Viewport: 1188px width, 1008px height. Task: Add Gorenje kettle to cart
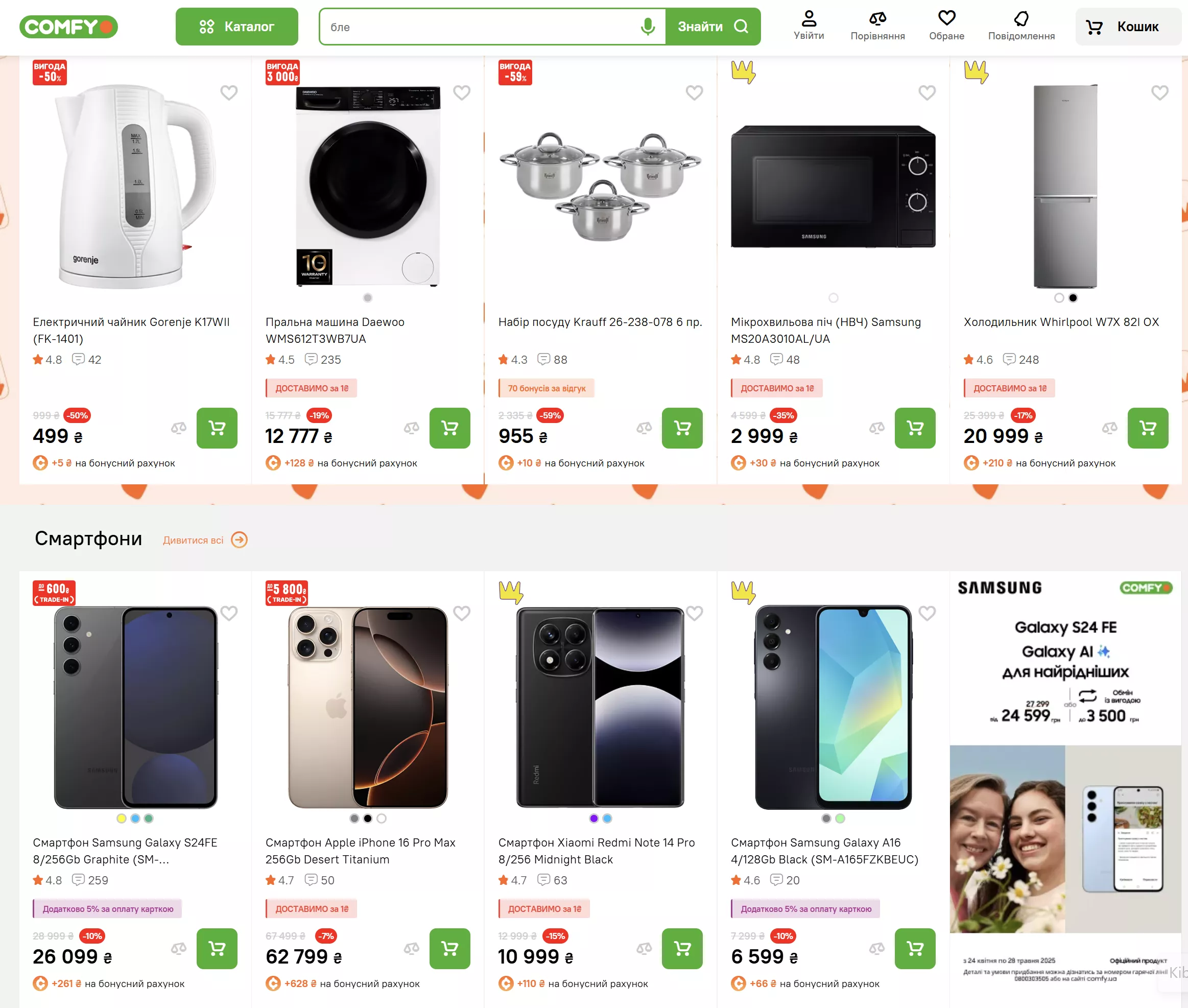[x=217, y=428]
